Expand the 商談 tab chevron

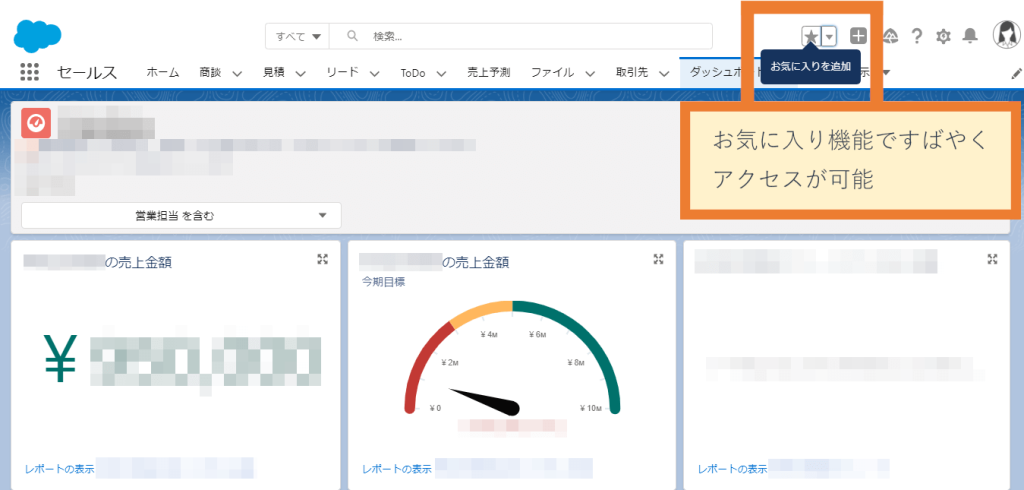tap(236, 73)
